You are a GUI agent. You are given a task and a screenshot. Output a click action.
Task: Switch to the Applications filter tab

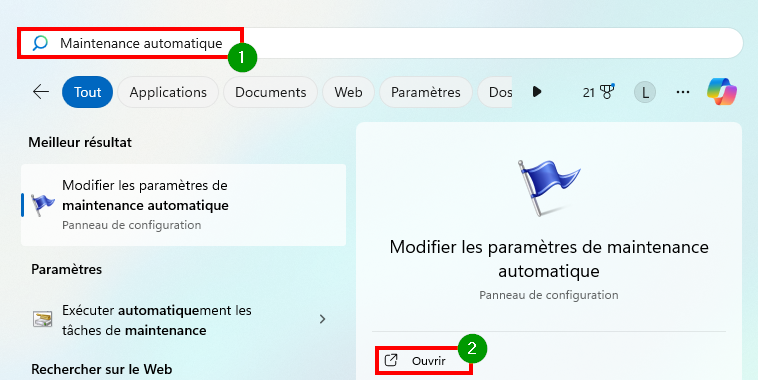[x=168, y=92]
